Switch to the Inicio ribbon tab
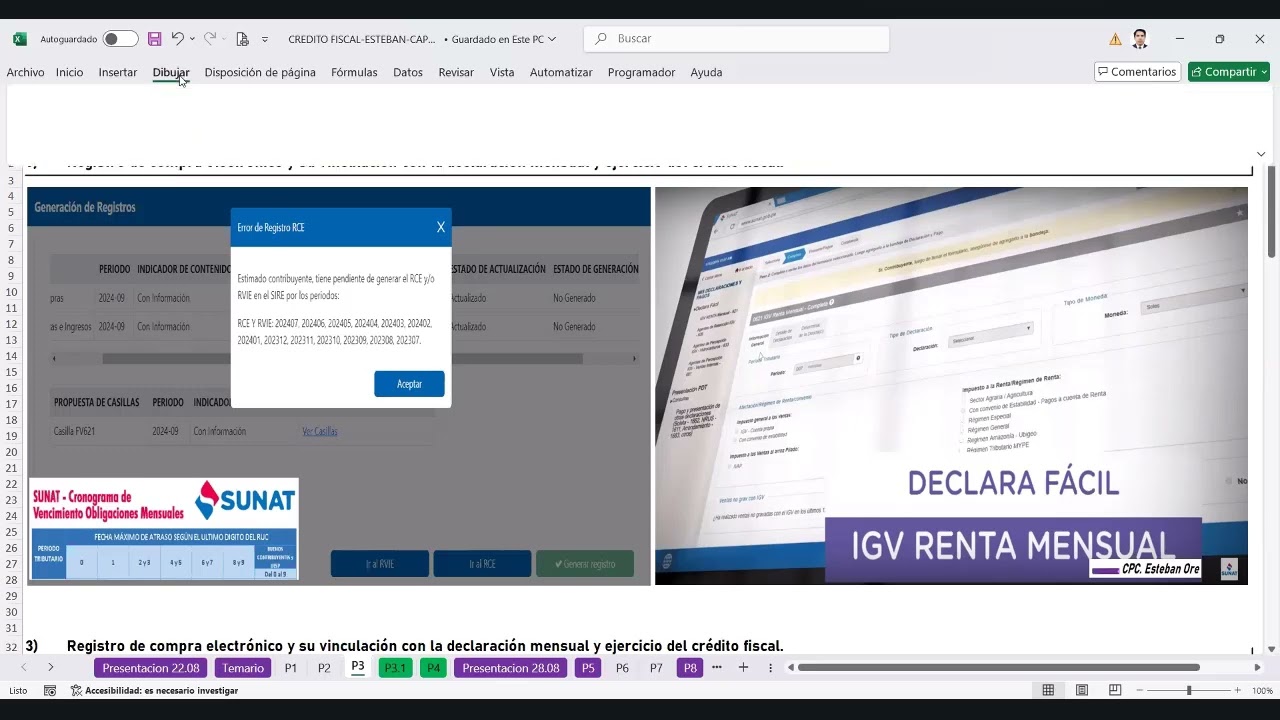The width and height of the screenshot is (1280, 720). (x=70, y=72)
